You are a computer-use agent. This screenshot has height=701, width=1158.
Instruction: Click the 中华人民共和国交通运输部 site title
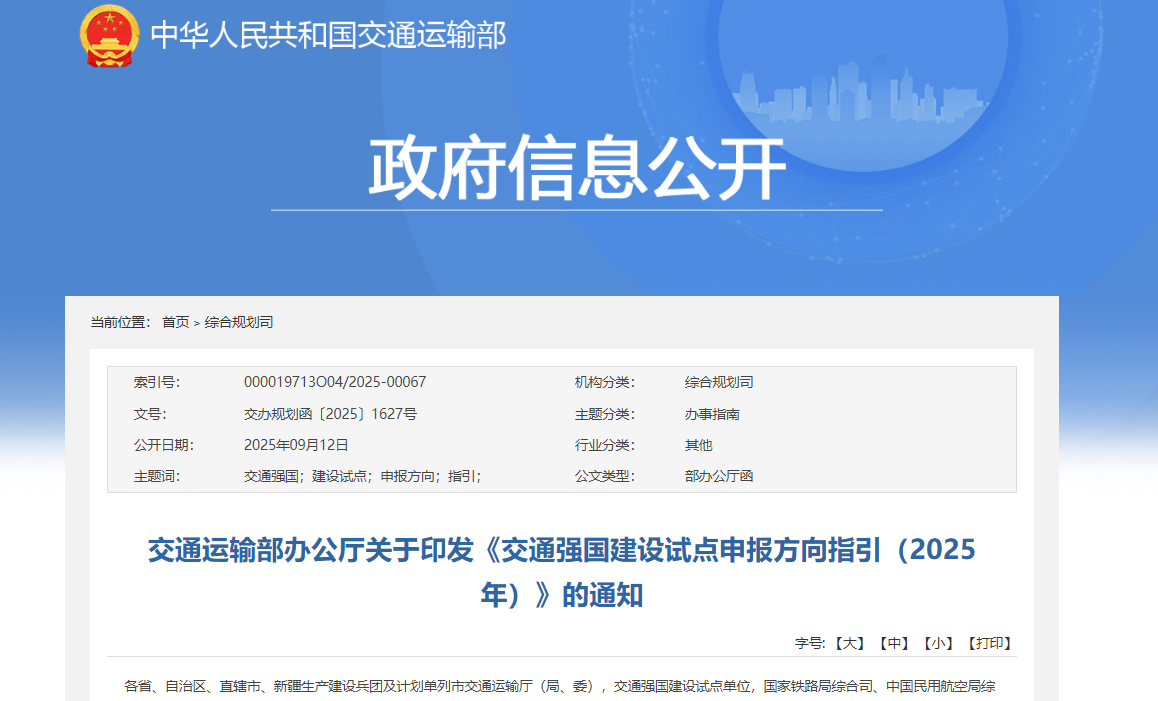[x=328, y=35]
